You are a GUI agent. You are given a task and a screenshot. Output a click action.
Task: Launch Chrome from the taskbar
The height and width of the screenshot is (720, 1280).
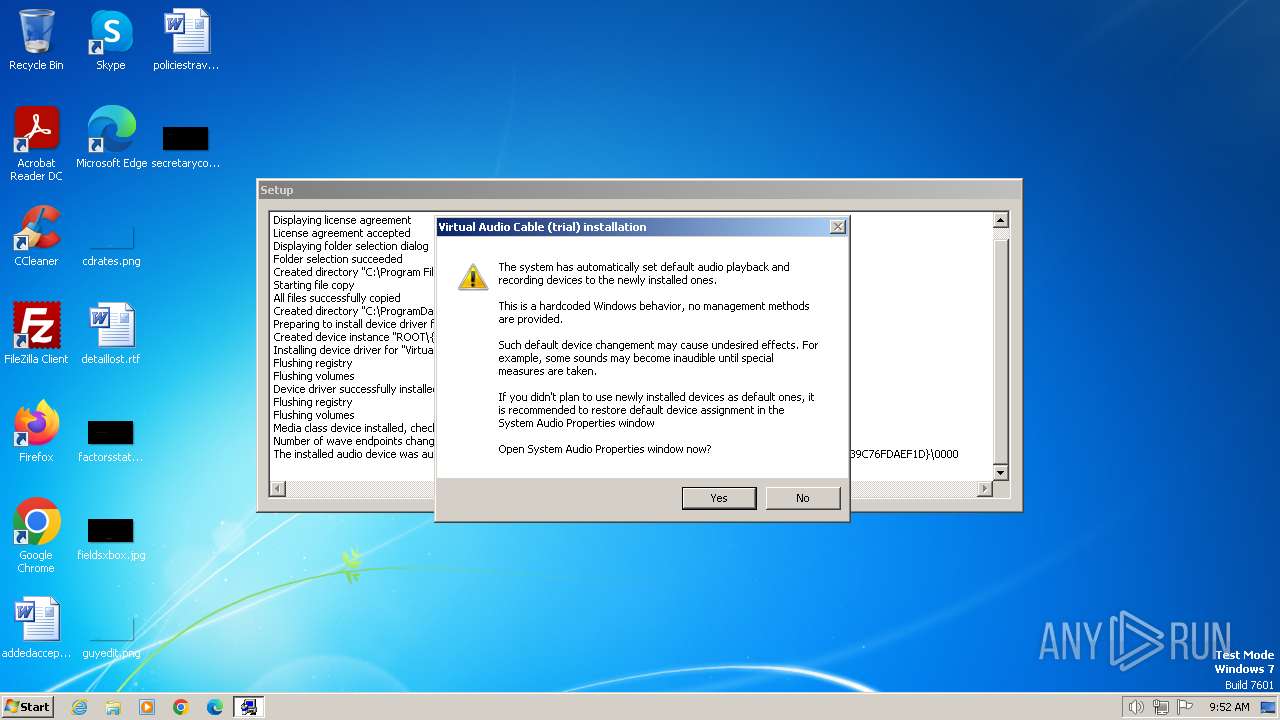tap(181, 707)
